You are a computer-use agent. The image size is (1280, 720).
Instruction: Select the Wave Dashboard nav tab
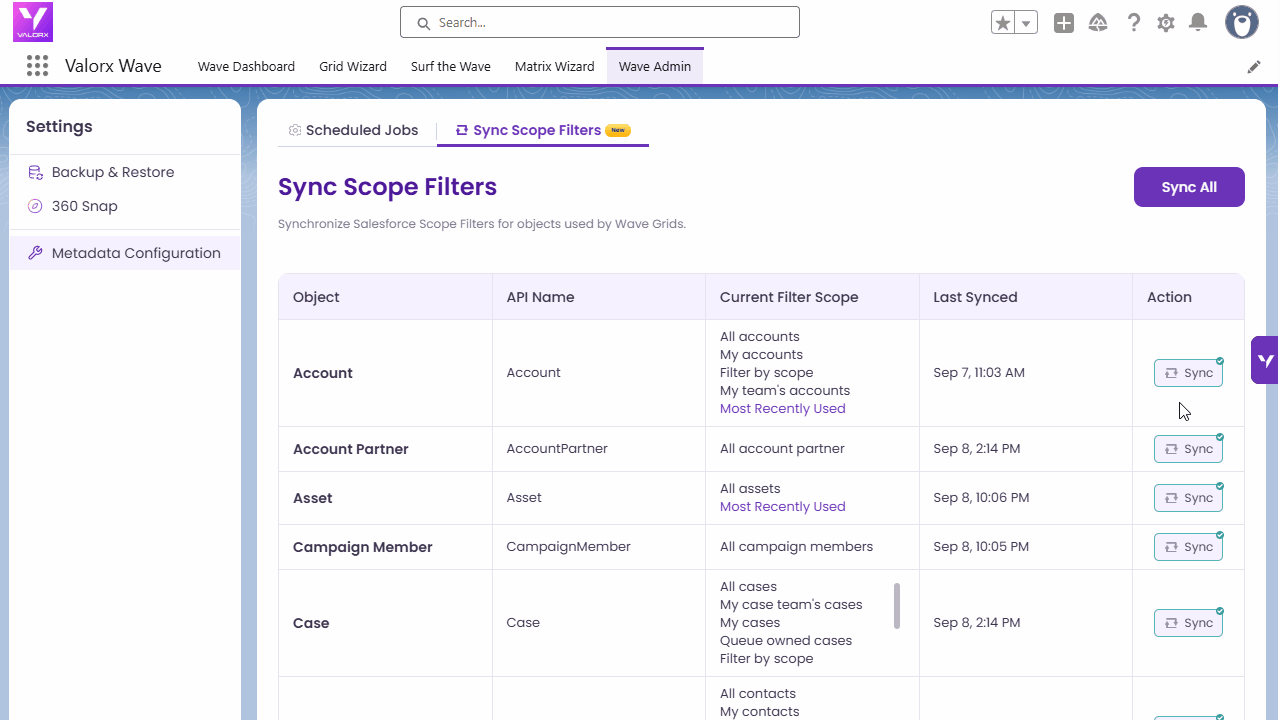[x=246, y=66]
